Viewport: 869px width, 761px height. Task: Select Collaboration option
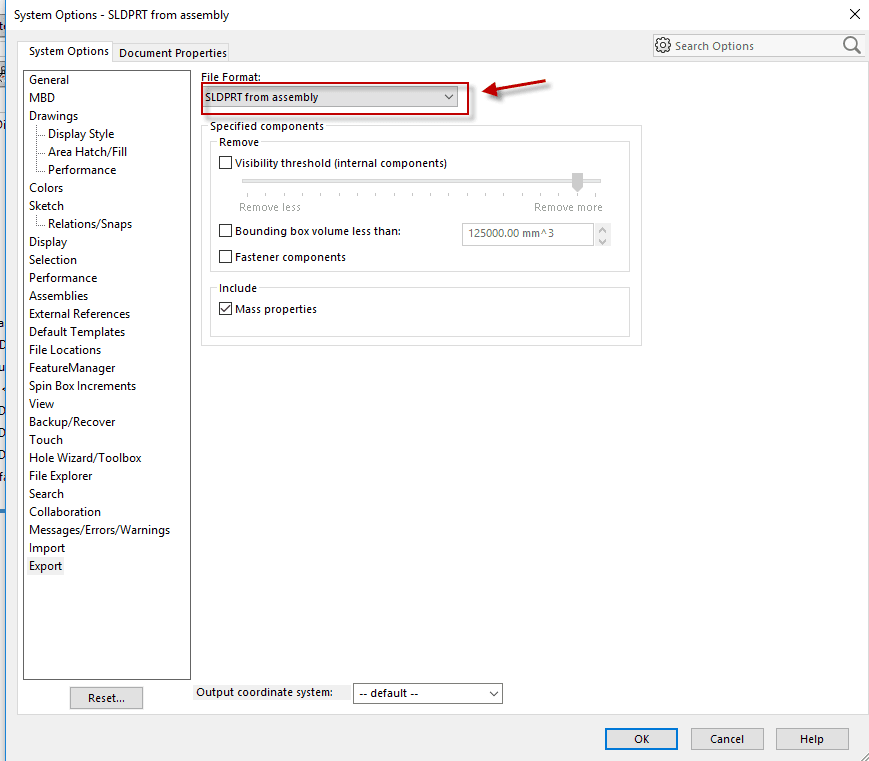click(x=65, y=512)
